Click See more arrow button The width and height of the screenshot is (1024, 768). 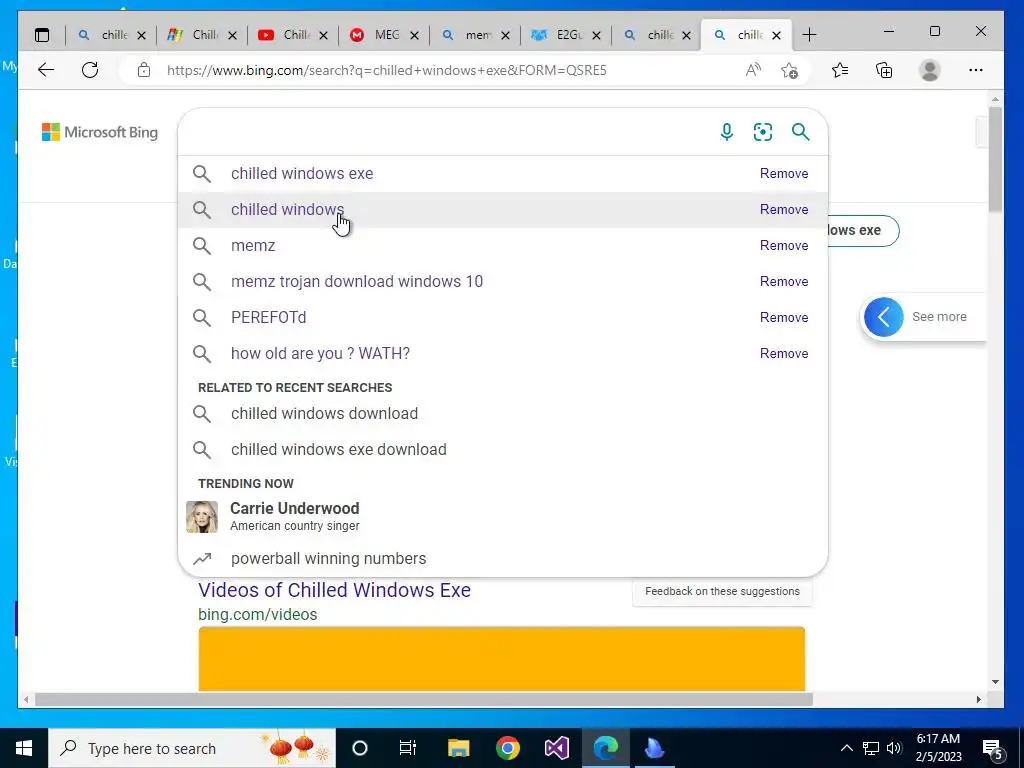[884, 317]
